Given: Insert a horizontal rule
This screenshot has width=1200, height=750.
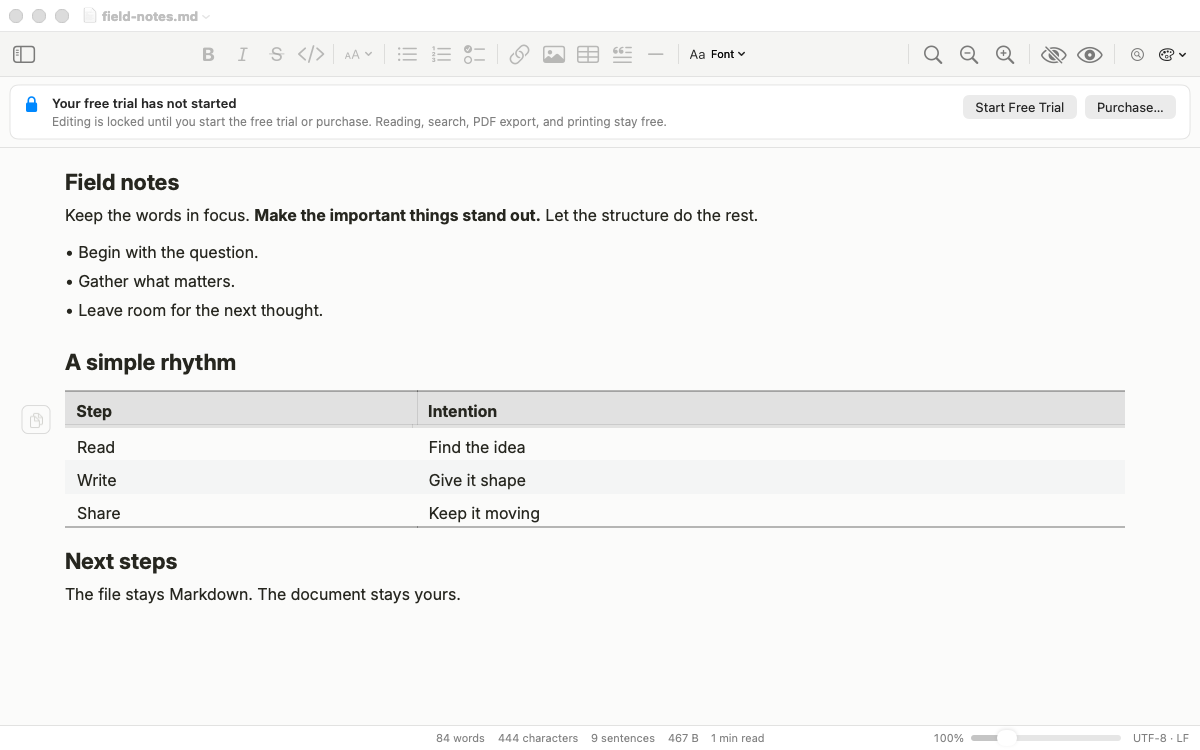Looking at the screenshot, I should click(656, 54).
